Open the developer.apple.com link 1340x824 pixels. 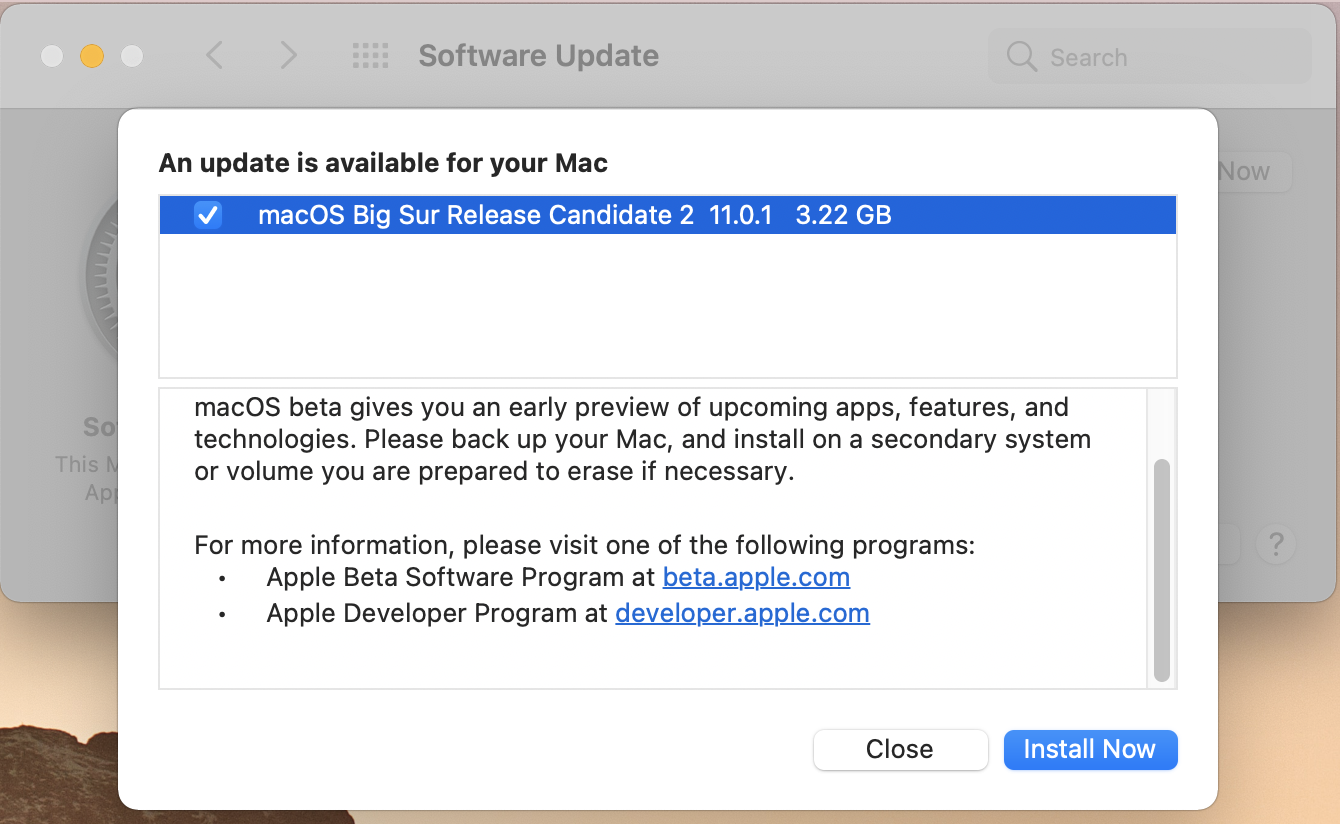tap(742, 613)
